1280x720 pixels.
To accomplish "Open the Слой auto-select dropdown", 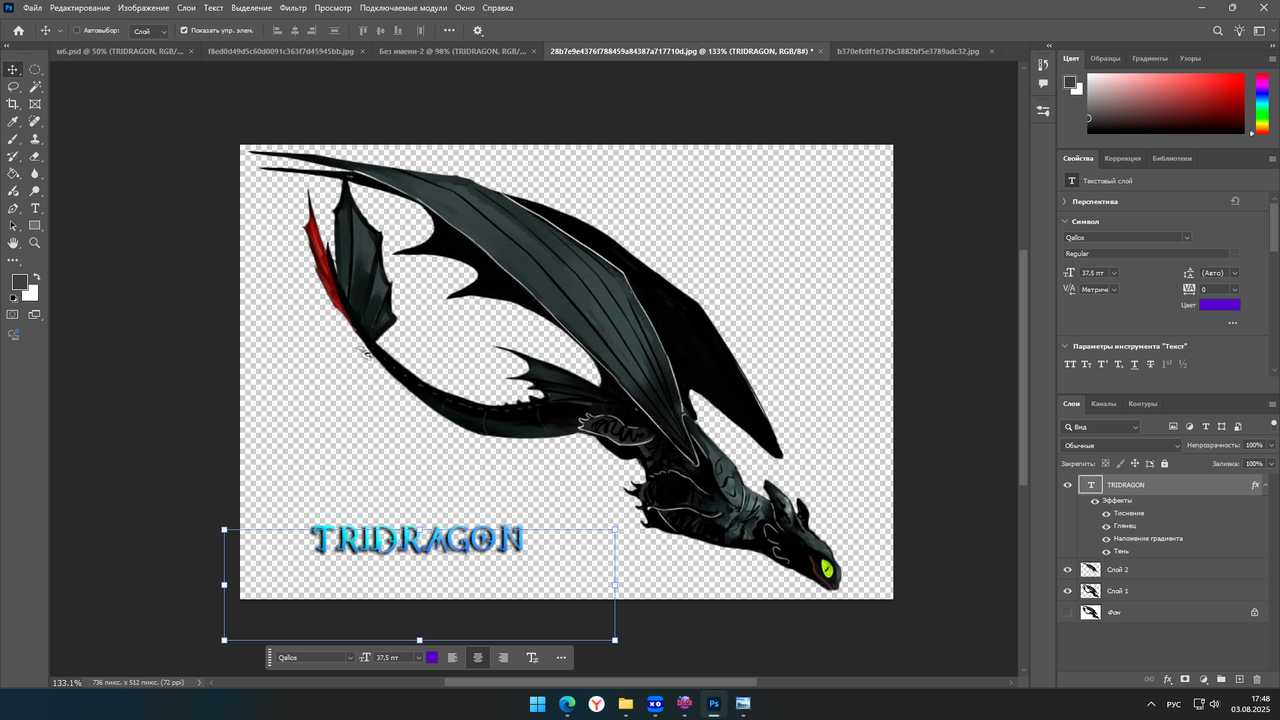I will [150, 31].
